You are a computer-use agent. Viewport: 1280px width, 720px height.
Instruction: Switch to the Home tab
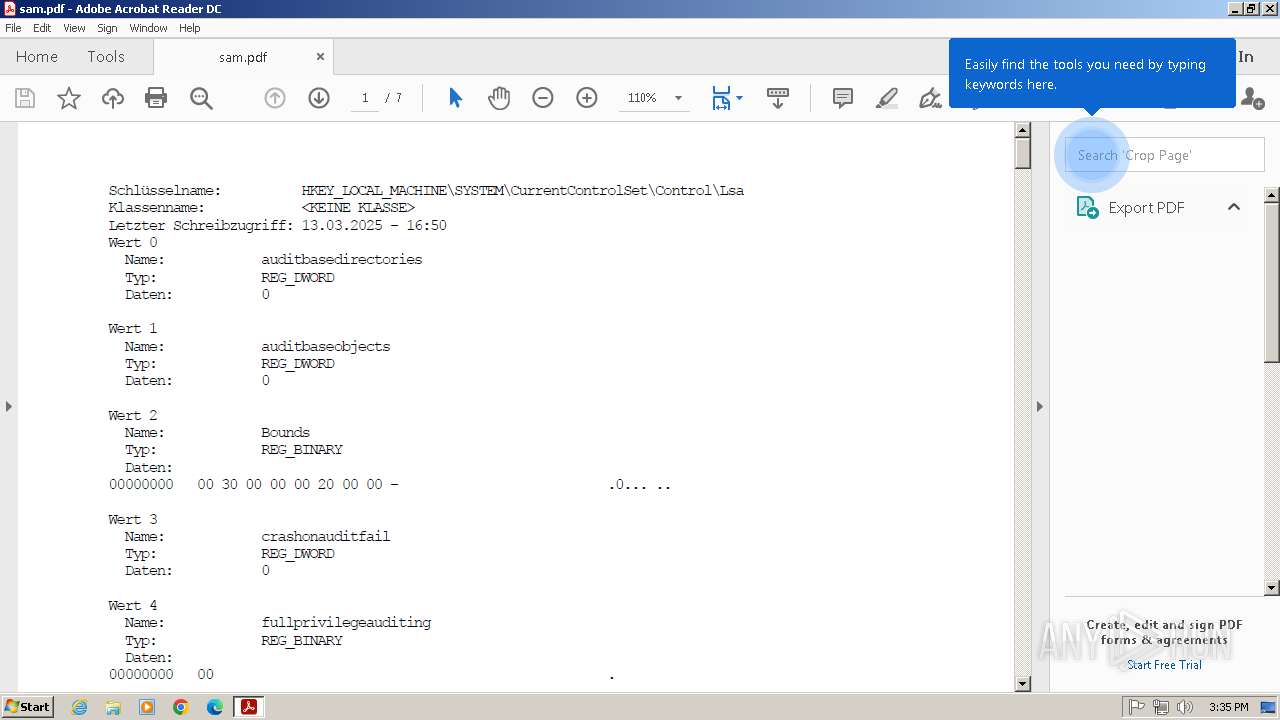(37, 57)
